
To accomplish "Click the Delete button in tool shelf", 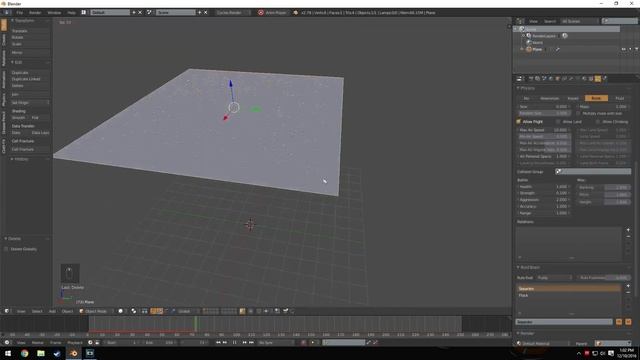I will coord(30,86).
